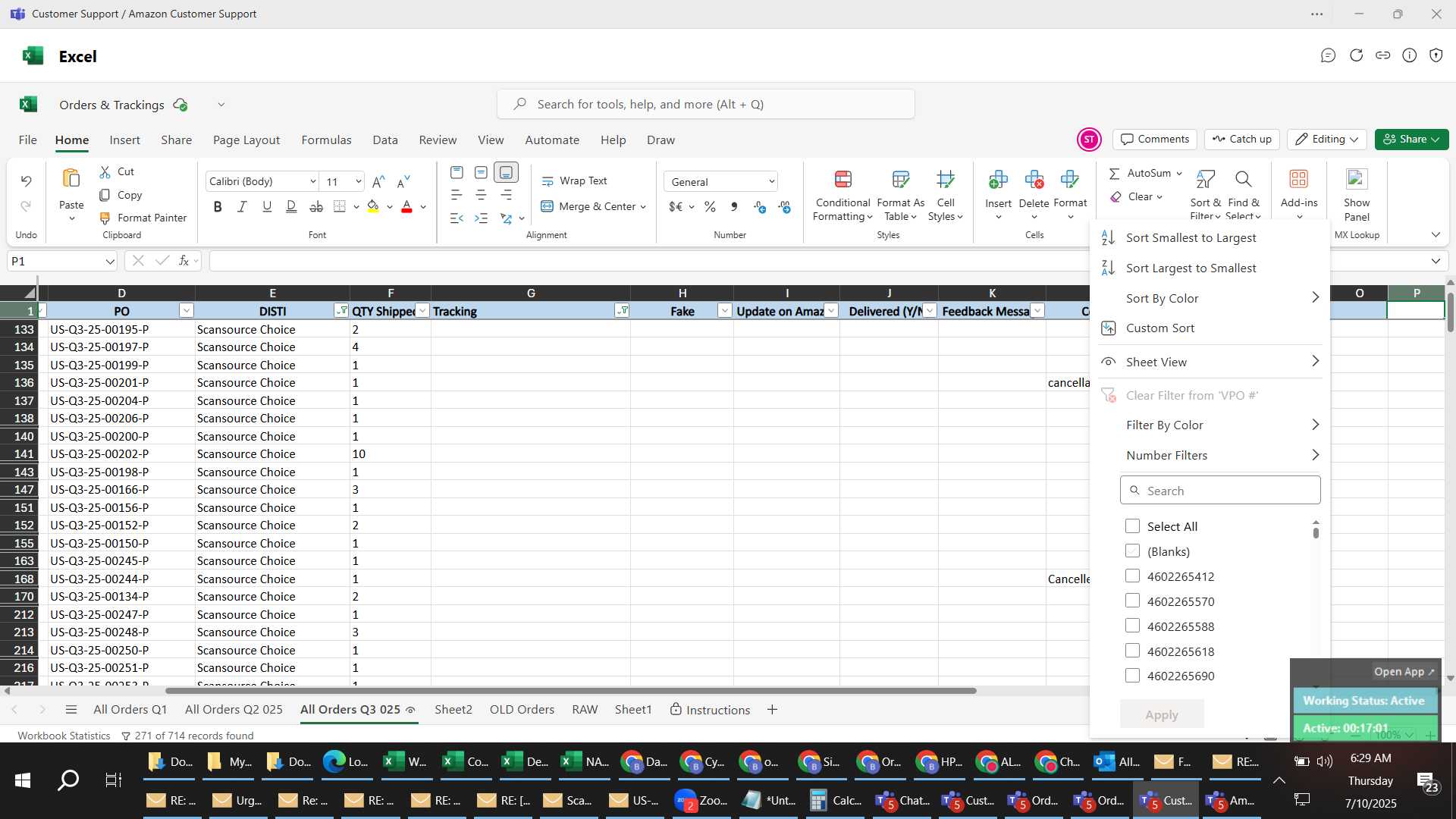Click the Cut scissors icon

click(105, 172)
